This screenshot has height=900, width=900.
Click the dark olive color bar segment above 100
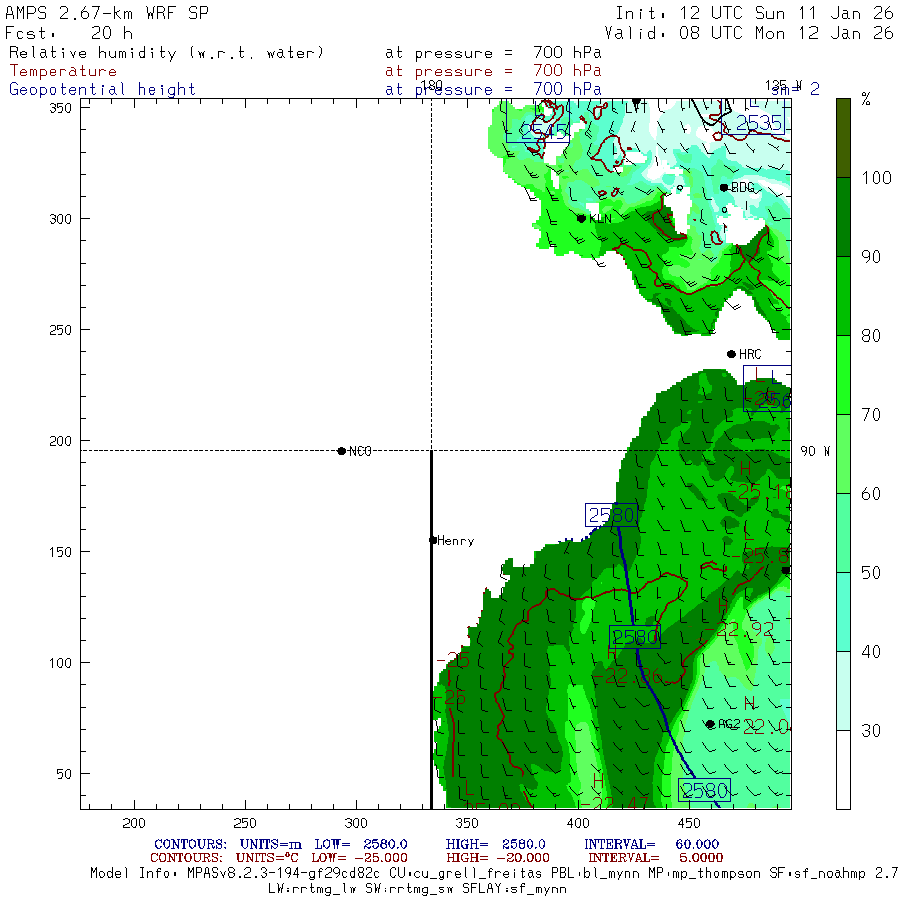point(843,138)
